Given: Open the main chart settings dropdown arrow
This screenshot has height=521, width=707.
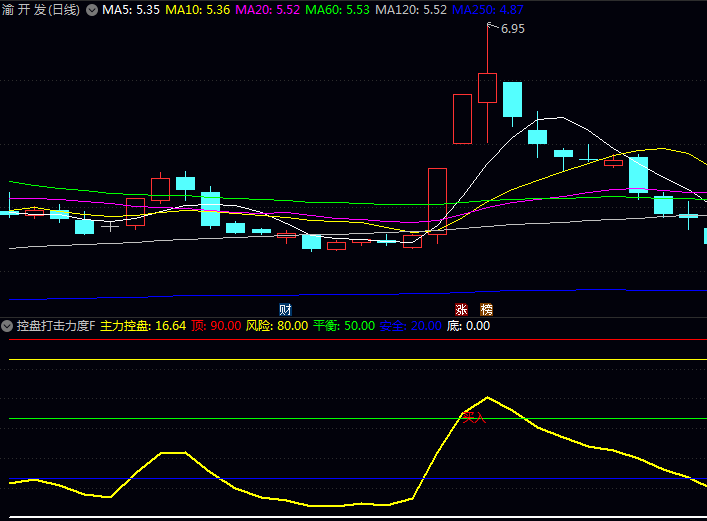Looking at the screenshot, I should [92, 10].
